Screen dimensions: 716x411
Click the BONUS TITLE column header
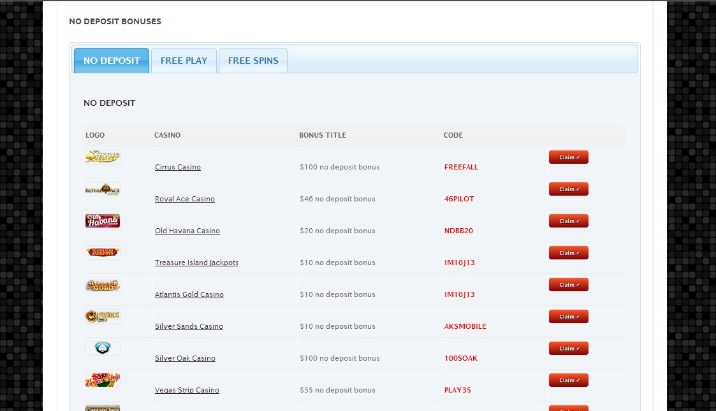(x=322, y=135)
